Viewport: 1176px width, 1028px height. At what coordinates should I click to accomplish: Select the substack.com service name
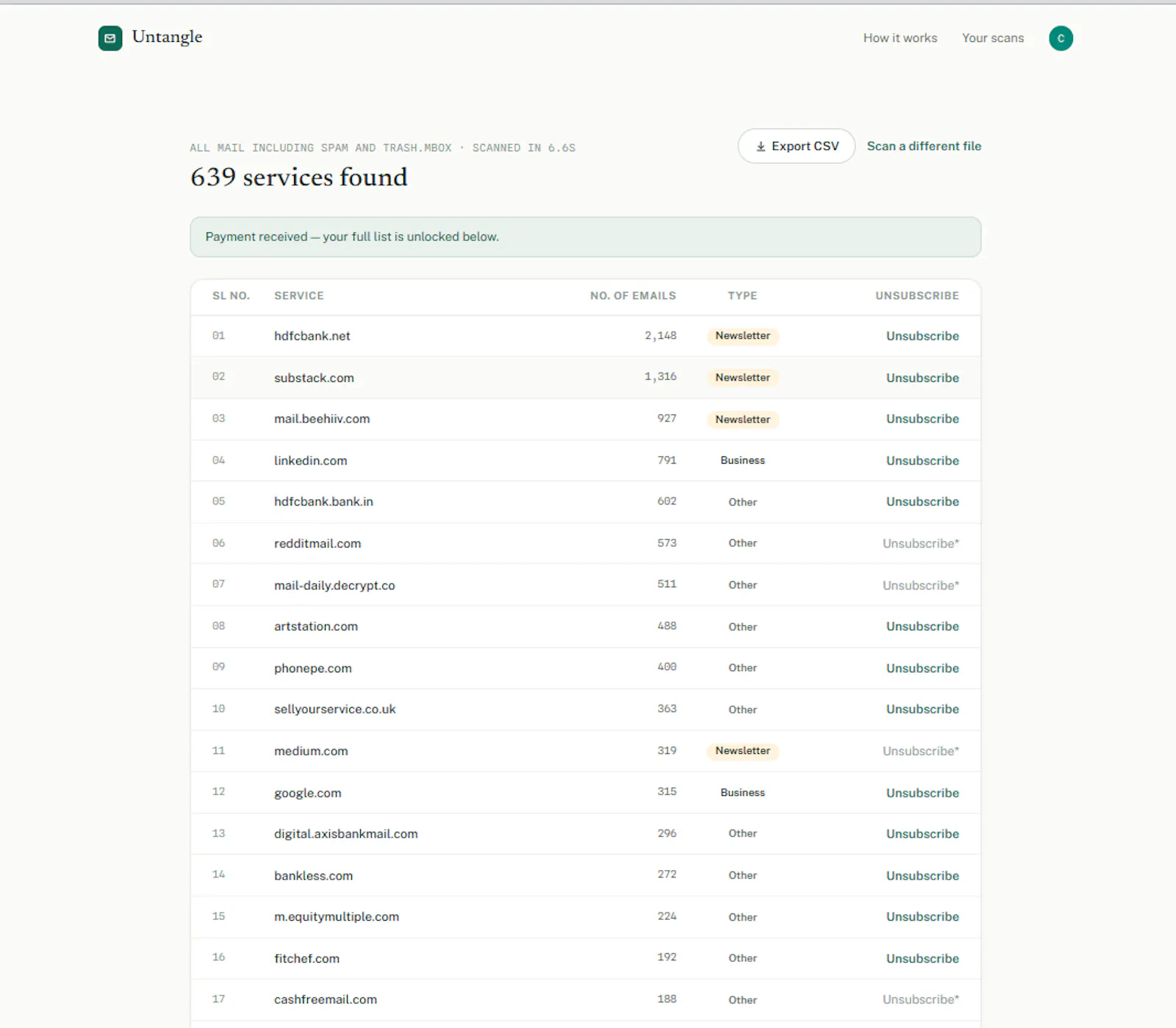(314, 378)
